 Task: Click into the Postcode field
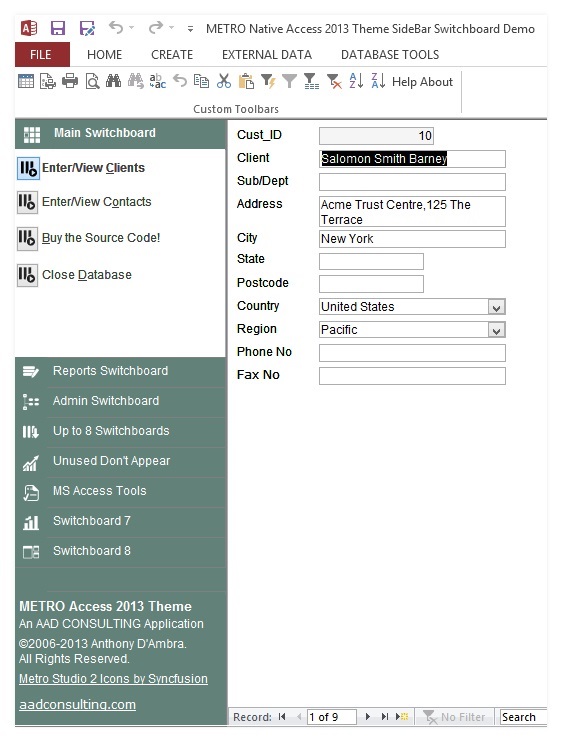(x=371, y=284)
